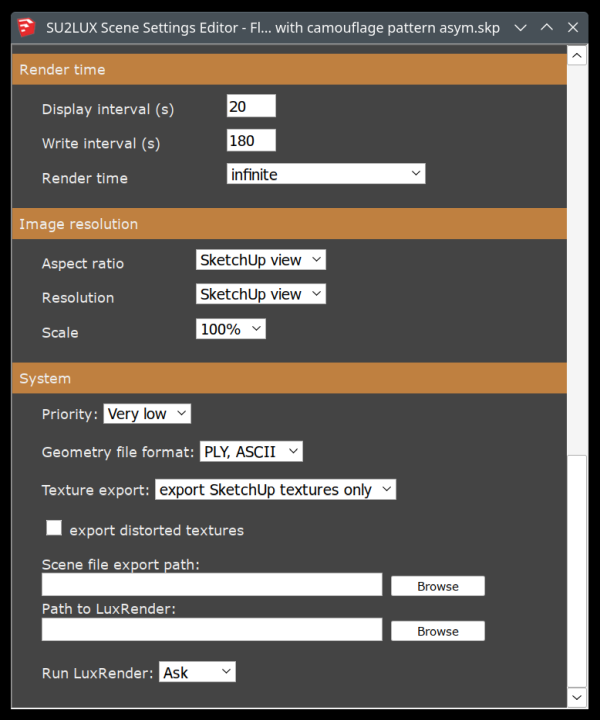Open the Priority dropdown set to Very low
Viewport: 600px width, 720px height.
point(147,414)
